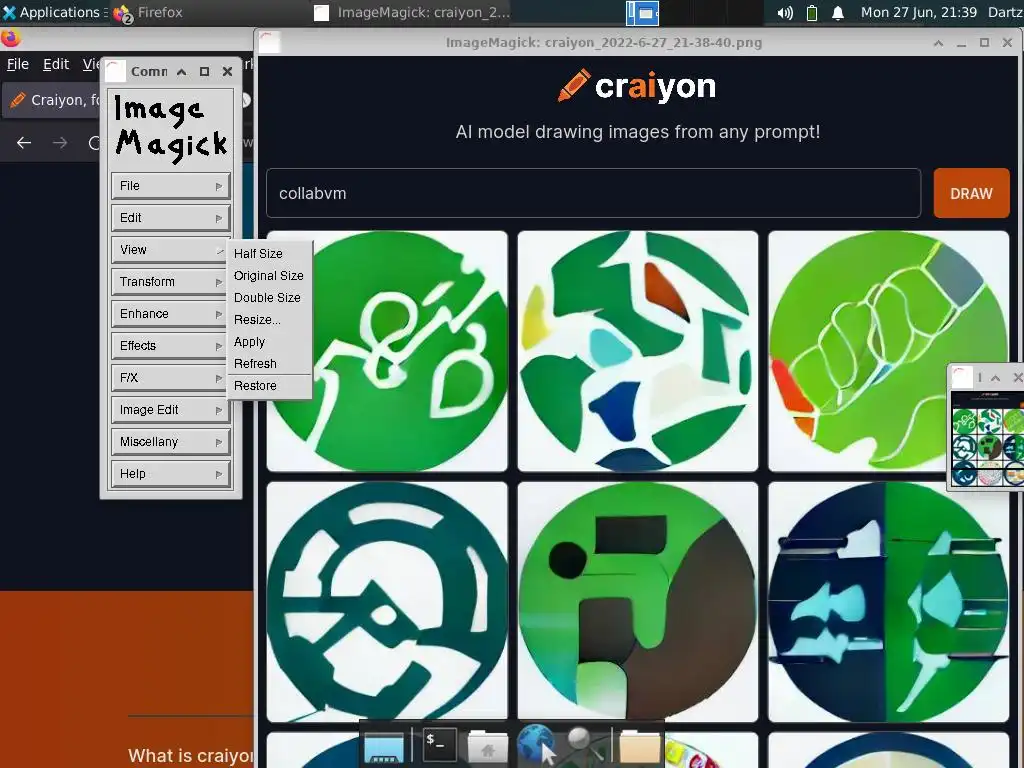Expand the F/X menu button
This screenshot has height=768, width=1024.
tap(170, 377)
